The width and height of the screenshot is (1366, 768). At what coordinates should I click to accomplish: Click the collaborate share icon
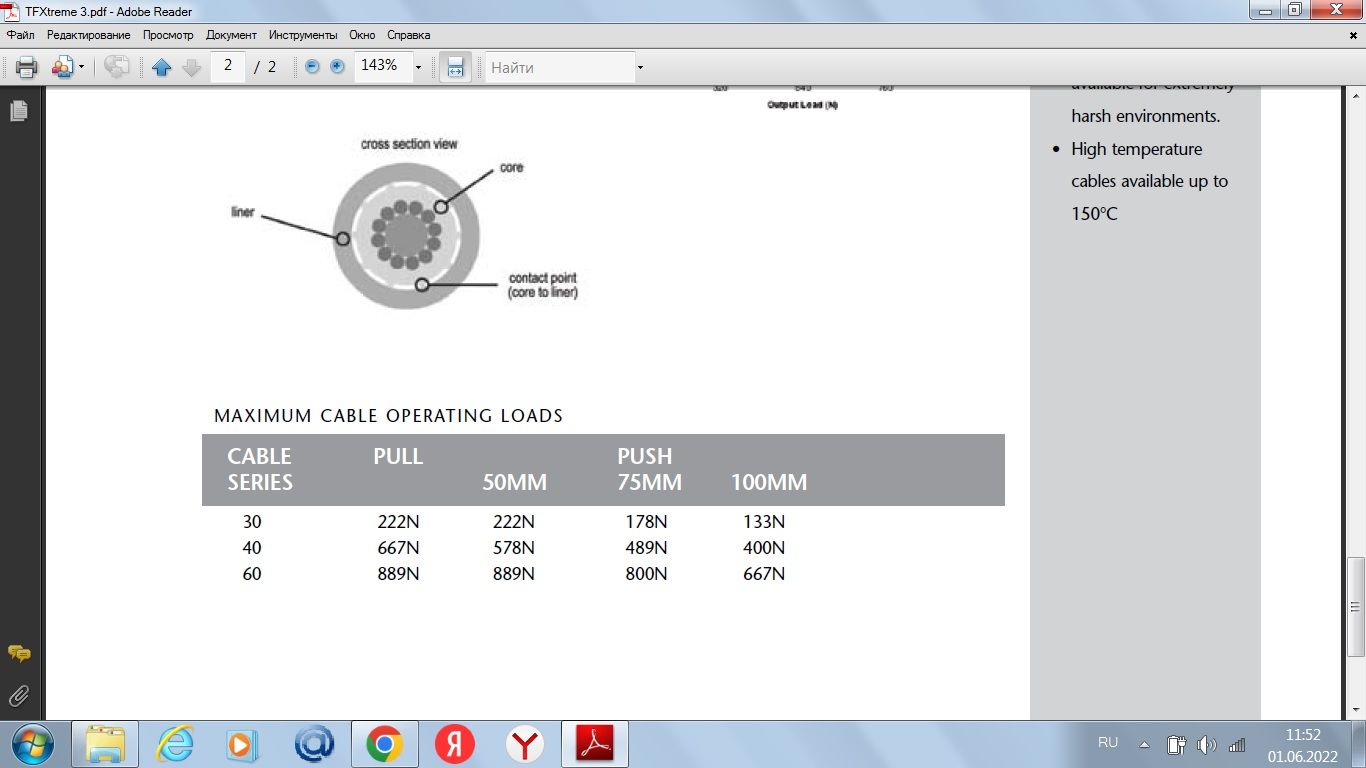tap(62, 67)
